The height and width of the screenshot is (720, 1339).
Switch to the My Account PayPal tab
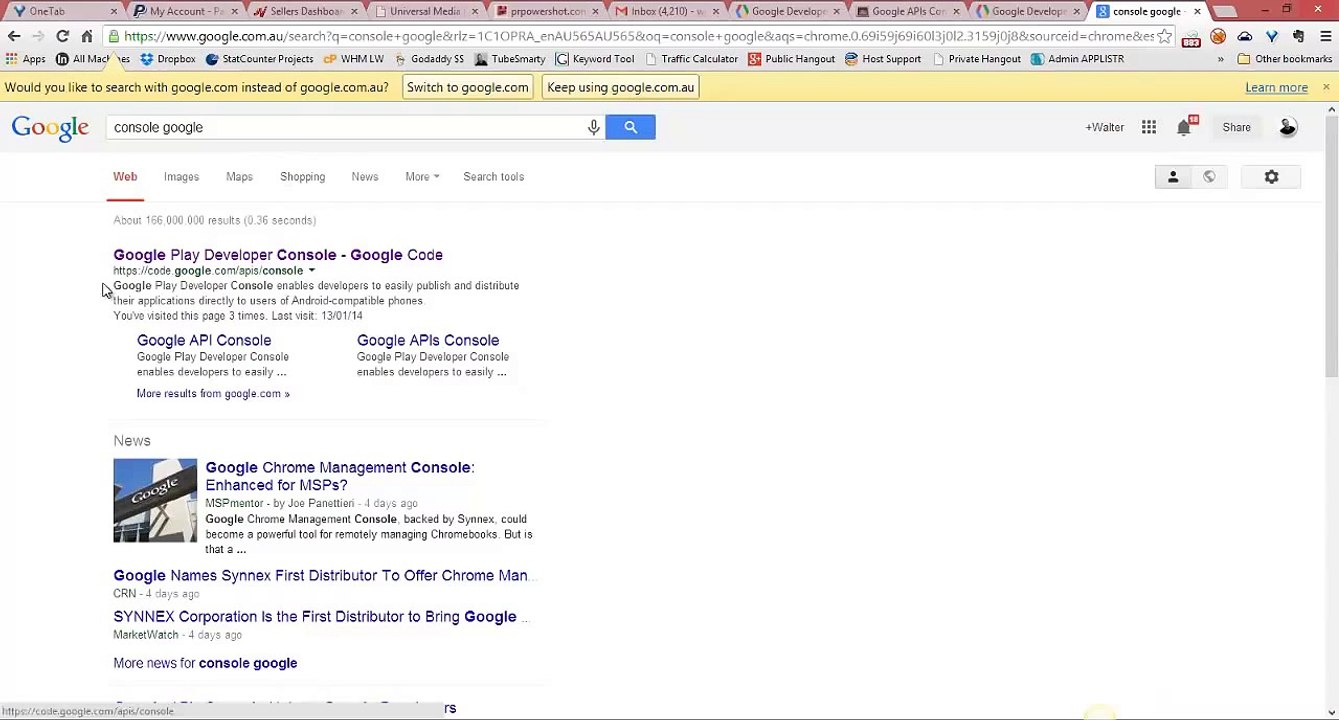pyautogui.click(x=185, y=11)
